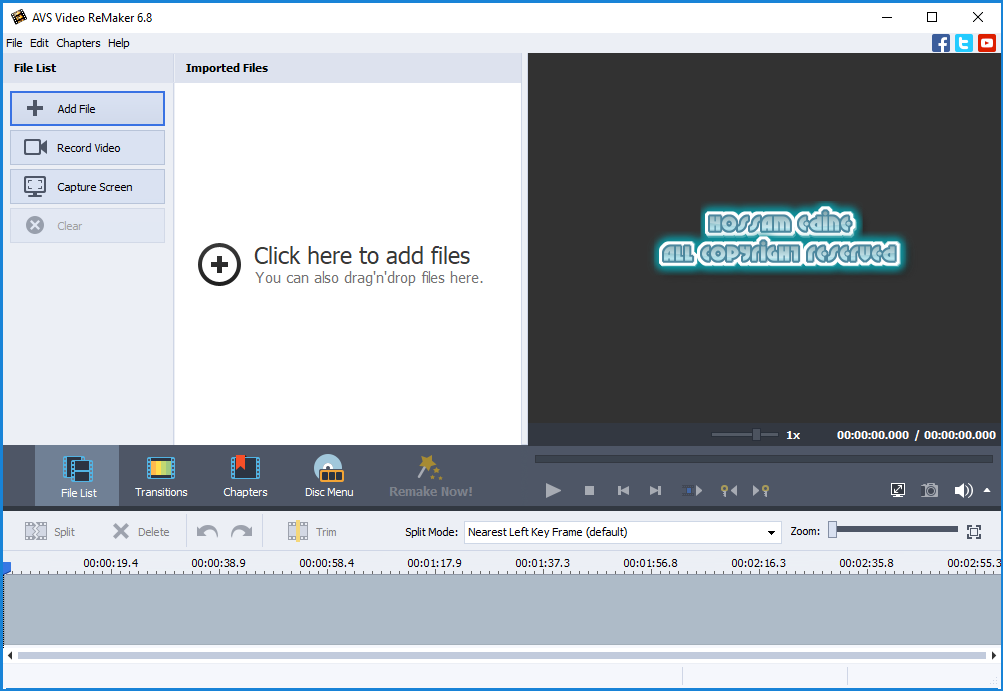
Task: Click the plus circle to add files
Action: [219, 264]
